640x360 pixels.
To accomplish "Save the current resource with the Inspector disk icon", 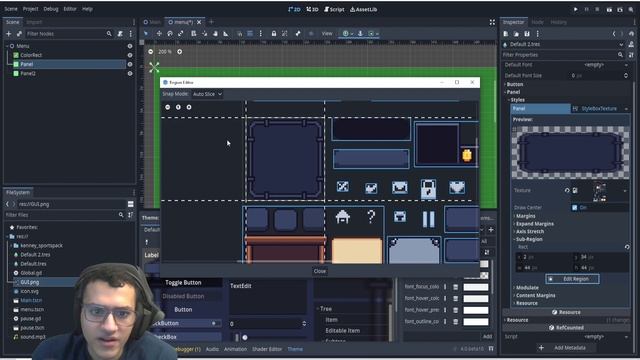I will pos(527,34).
